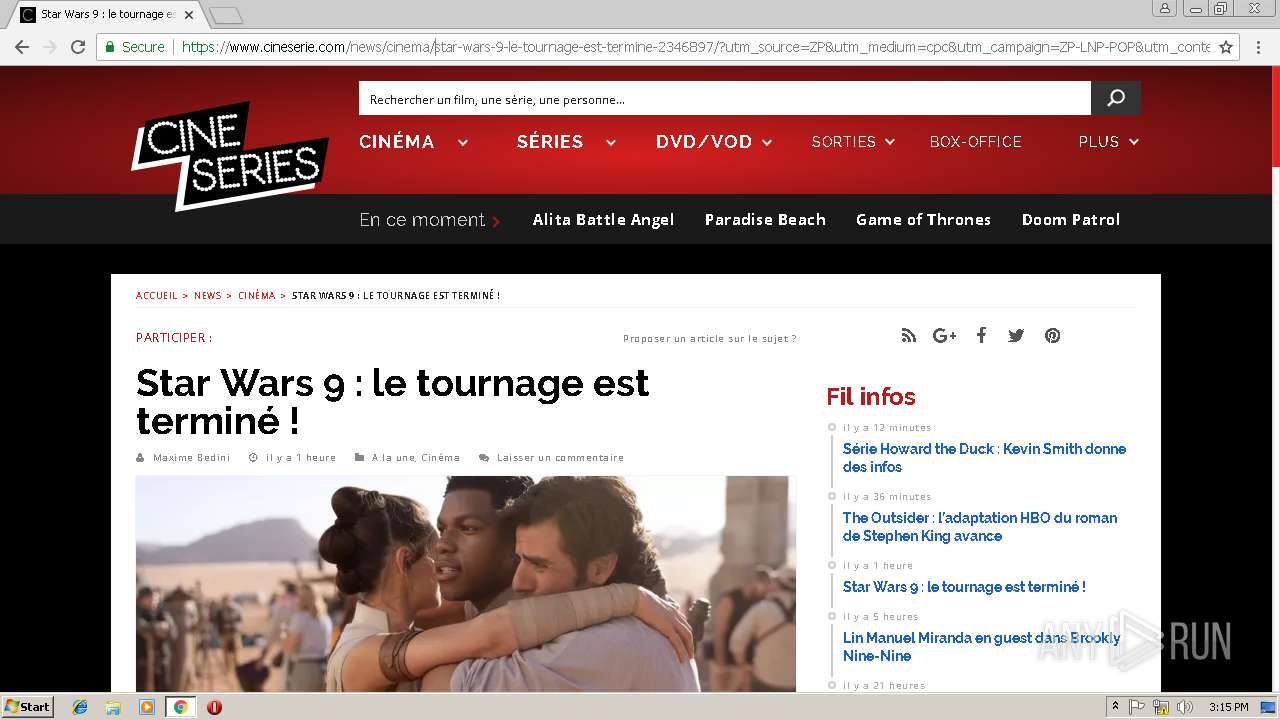Open Chrome menu three dots
The image size is (1280, 720).
pos(1258,47)
